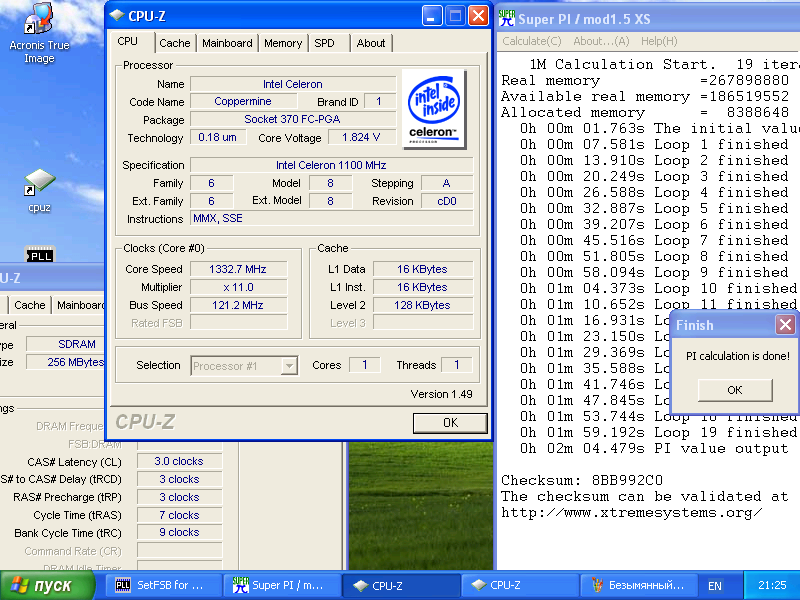This screenshot has height=600, width=800.
Task: Click the PI value output line
Action: tap(654, 448)
